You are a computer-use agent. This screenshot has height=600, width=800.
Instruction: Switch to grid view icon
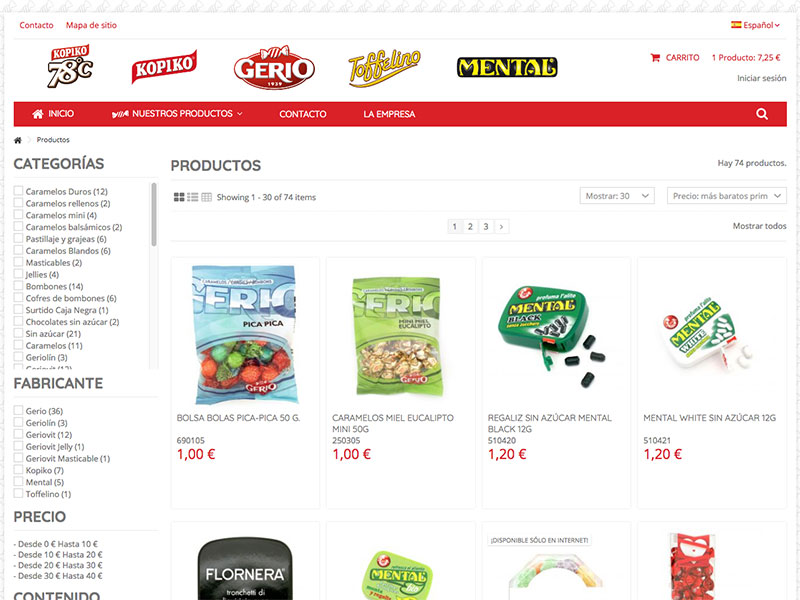tap(179, 197)
